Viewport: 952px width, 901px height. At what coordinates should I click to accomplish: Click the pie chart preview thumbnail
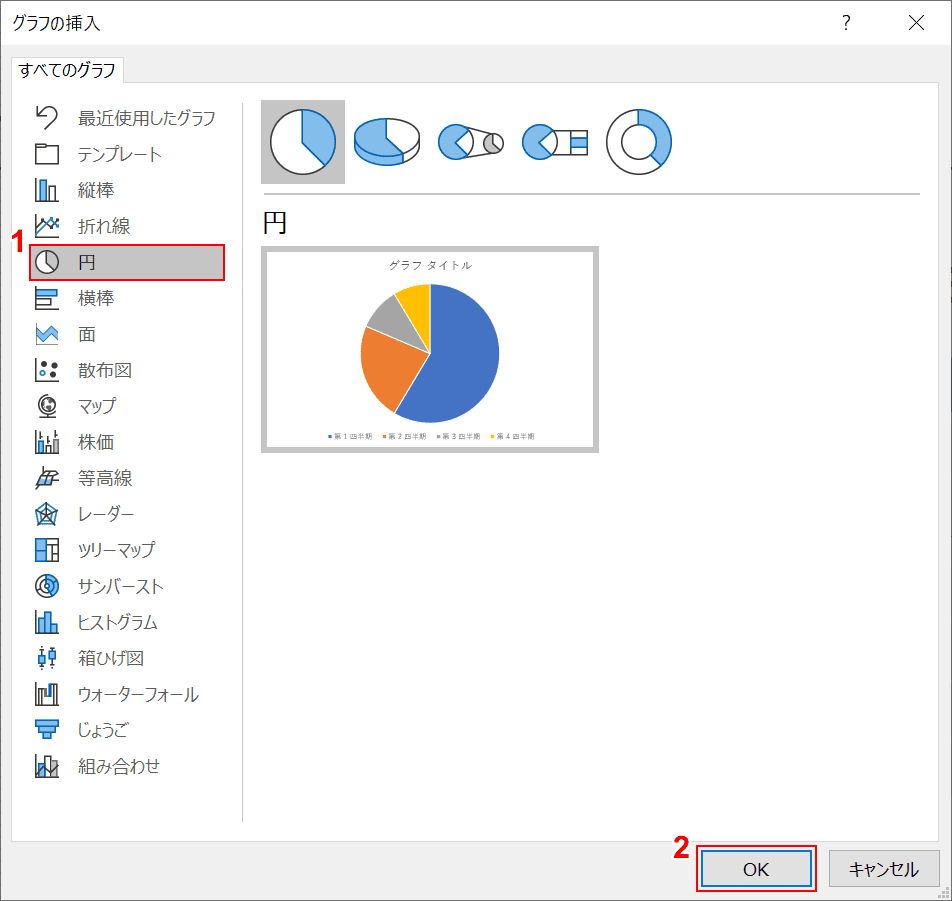pos(430,350)
